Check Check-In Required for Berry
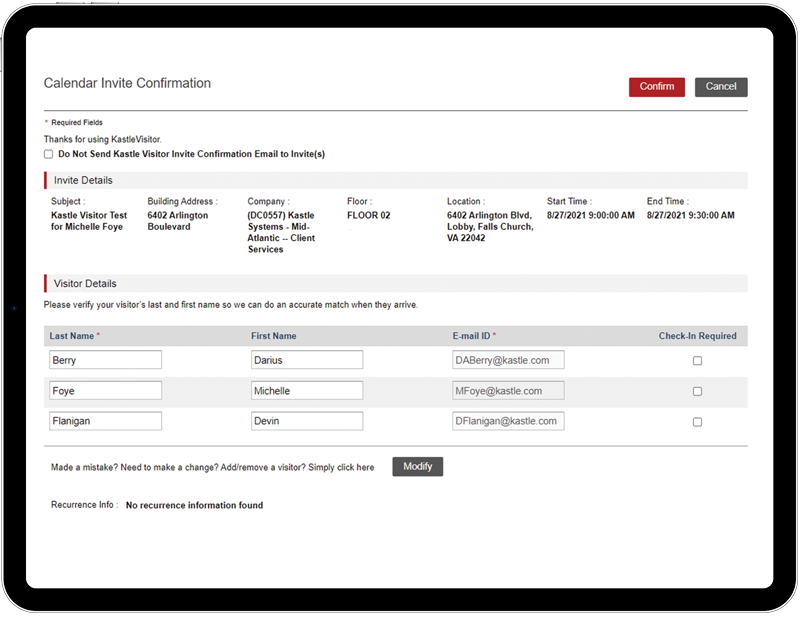 (x=697, y=361)
